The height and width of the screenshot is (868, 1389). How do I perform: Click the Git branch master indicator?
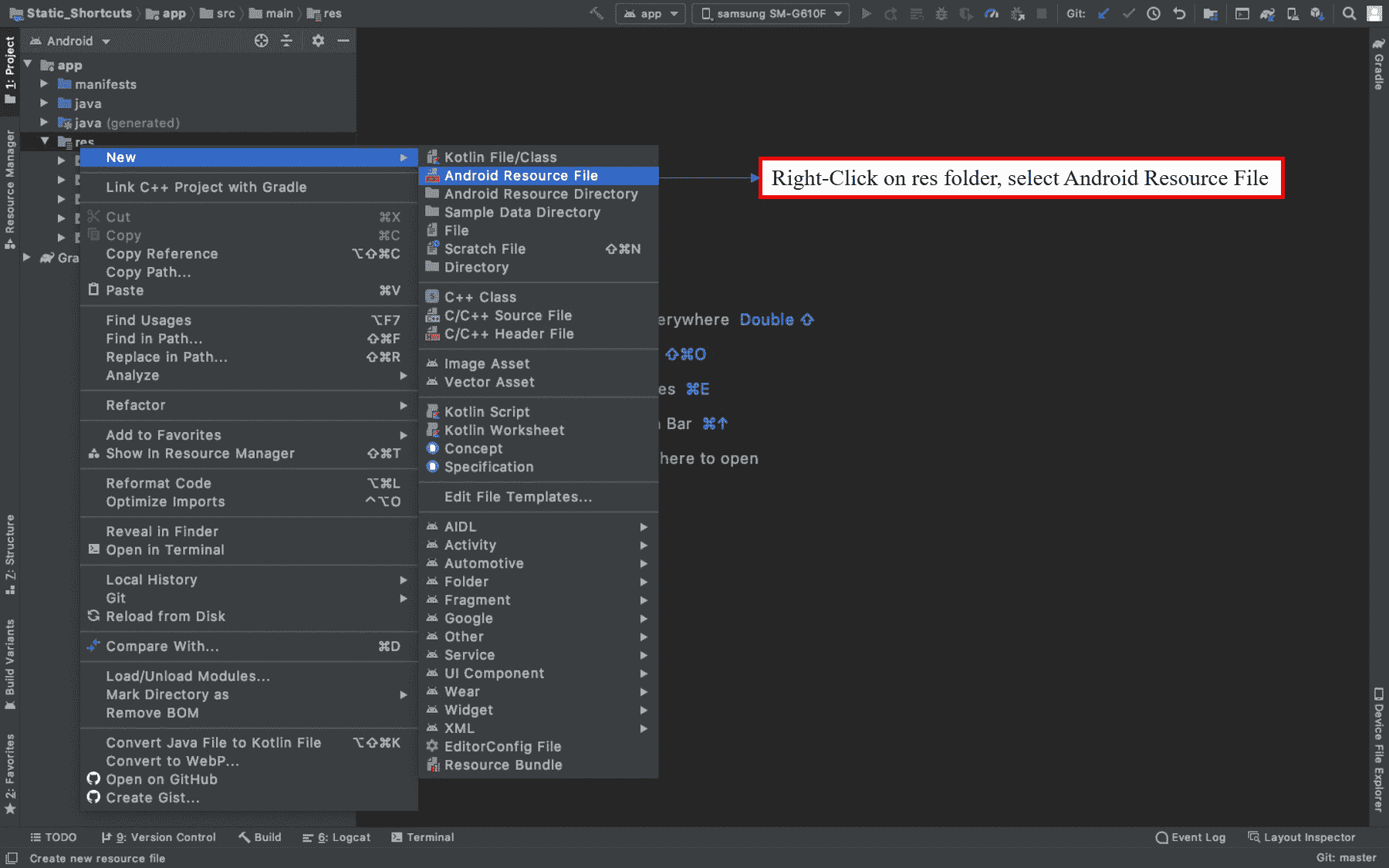click(x=1346, y=857)
